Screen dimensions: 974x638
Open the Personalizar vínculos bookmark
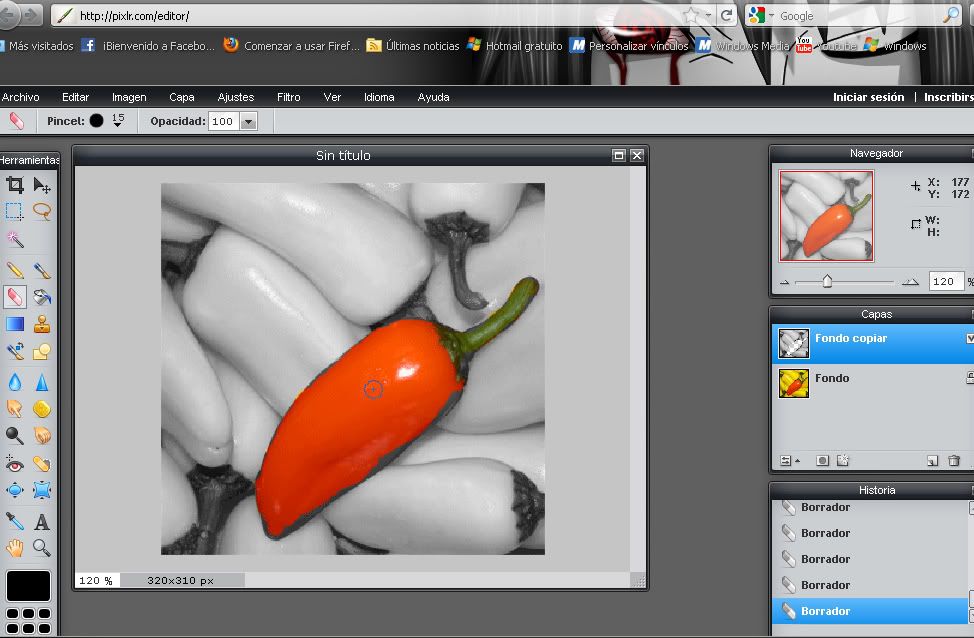click(x=630, y=45)
